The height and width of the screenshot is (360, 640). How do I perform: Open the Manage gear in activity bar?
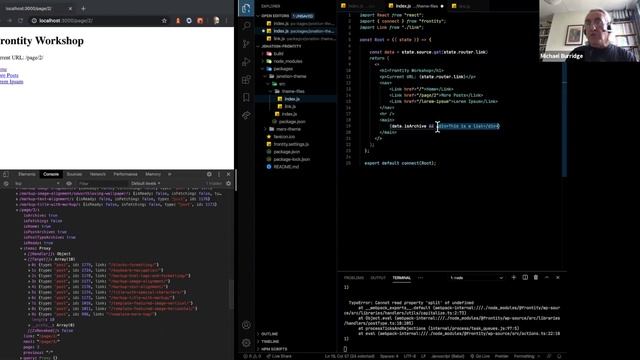(246, 343)
